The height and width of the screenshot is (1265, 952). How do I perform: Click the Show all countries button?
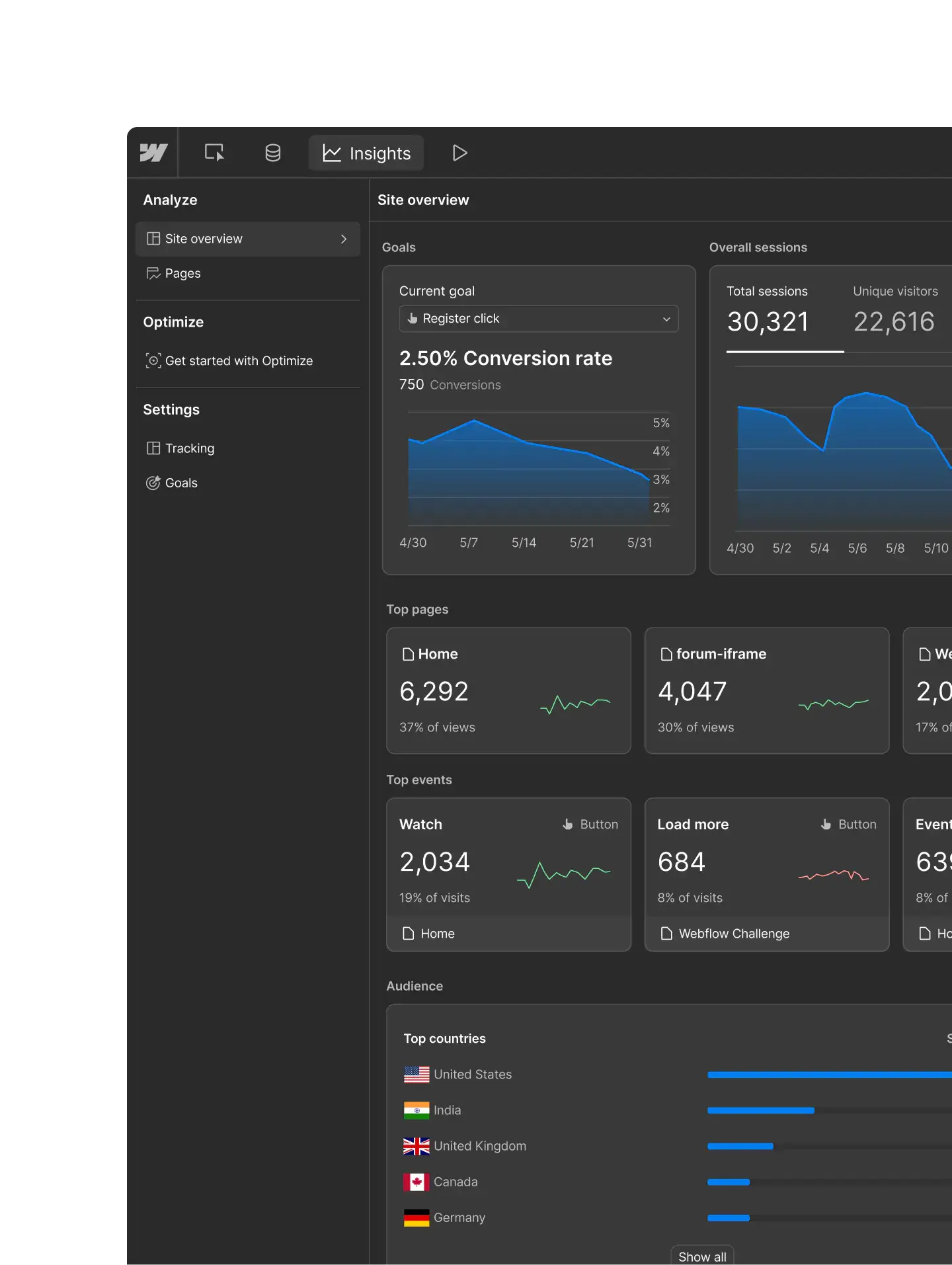[x=702, y=1256]
